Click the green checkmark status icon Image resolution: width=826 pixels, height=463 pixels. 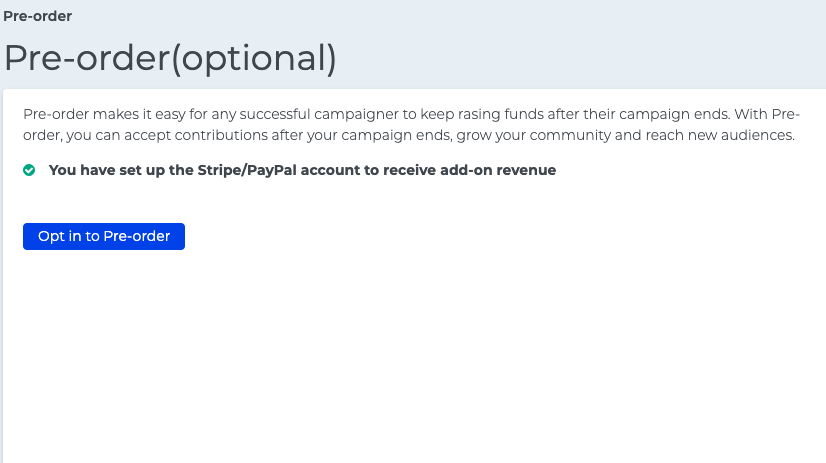[x=29, y=170]
